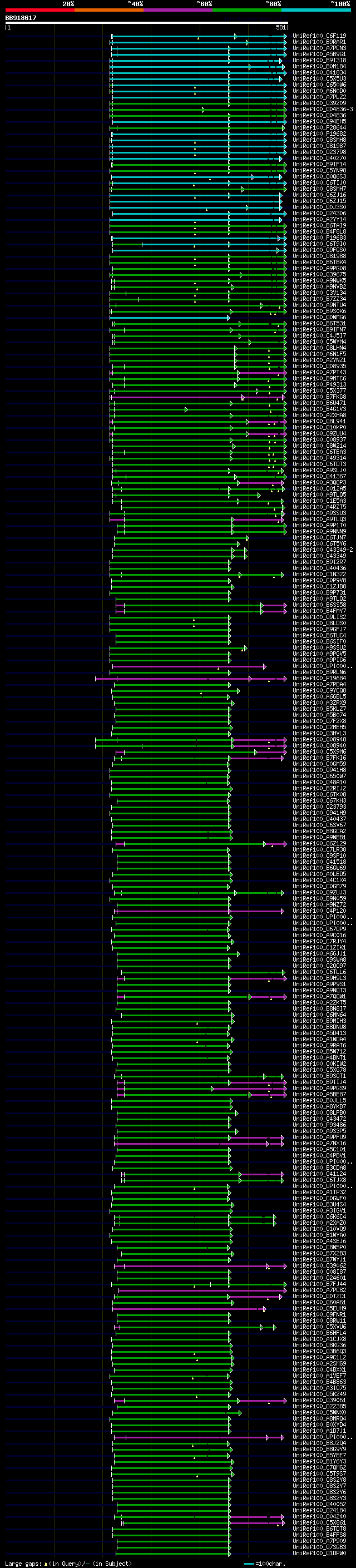Select hit UniRef100_P28644
356x1568 pixels.
[319, 128]
